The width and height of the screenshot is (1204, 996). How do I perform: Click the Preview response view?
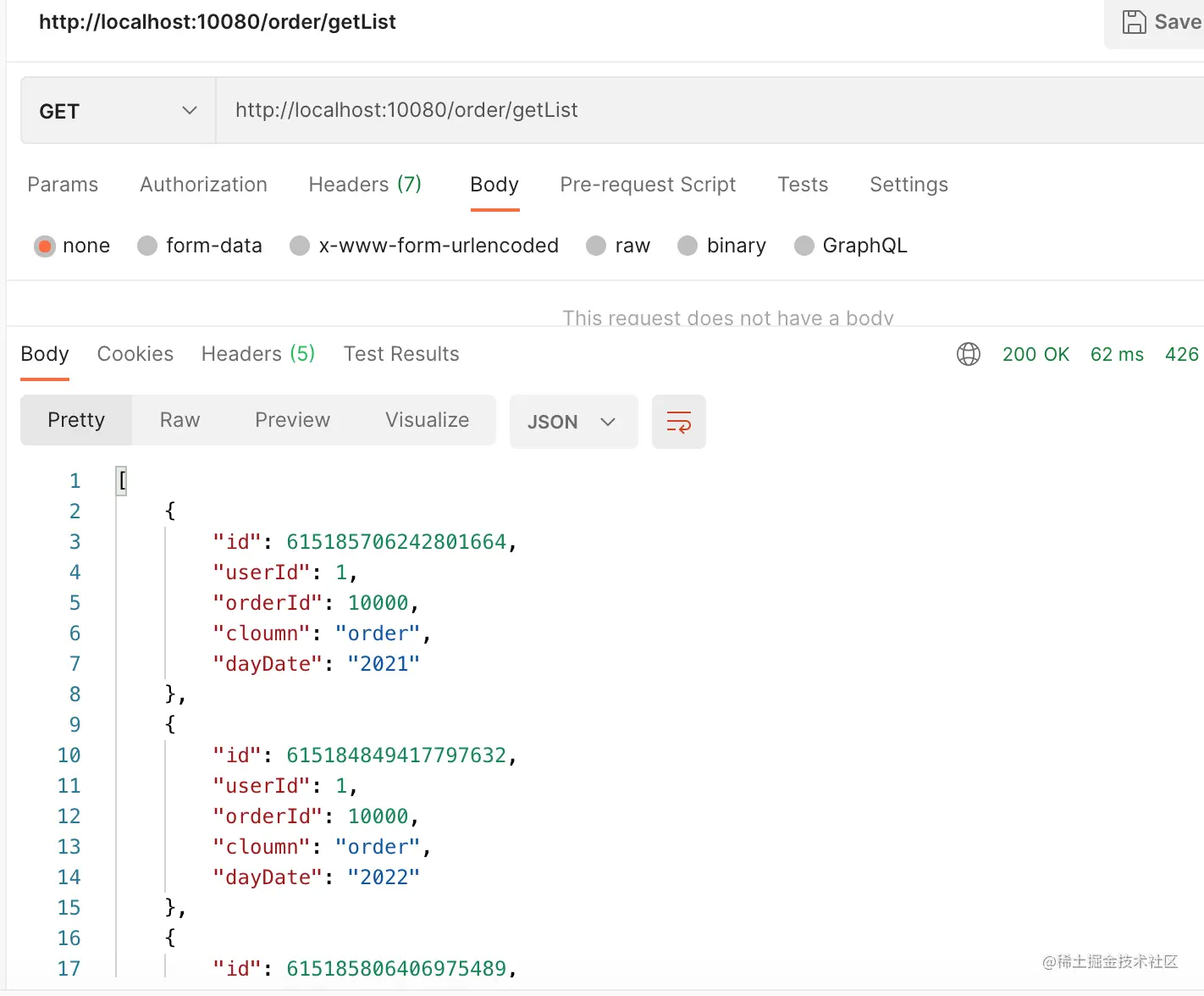(292, 420)
